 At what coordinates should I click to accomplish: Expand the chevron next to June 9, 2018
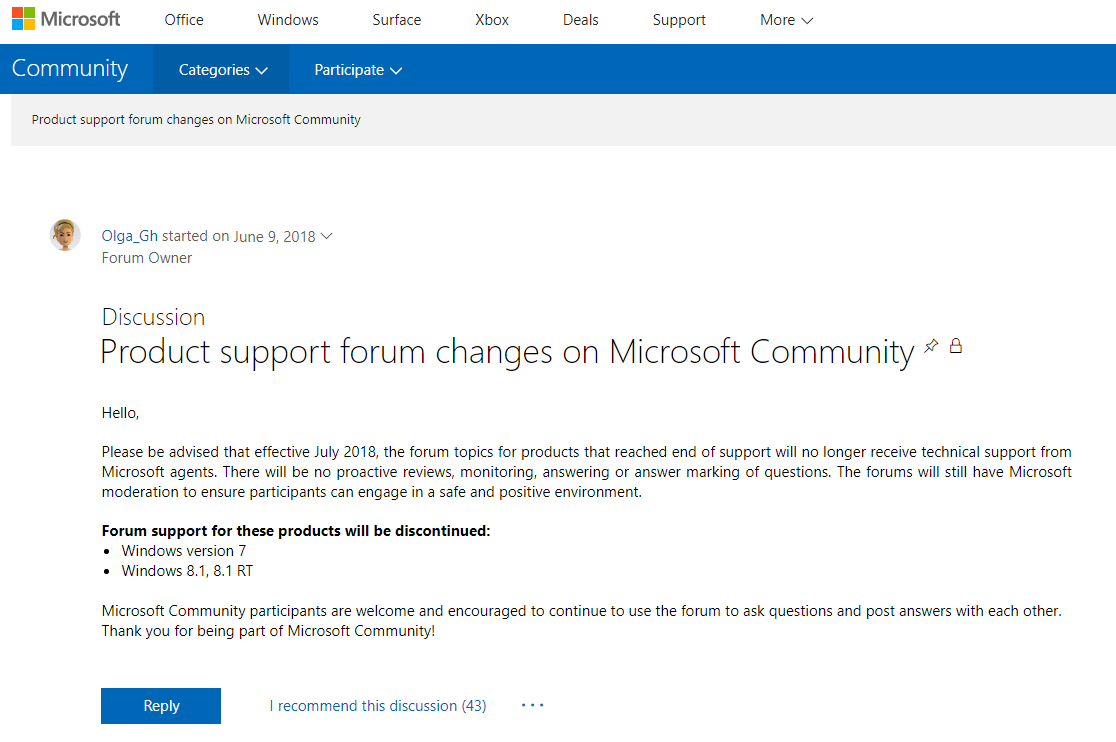(326, 237)
